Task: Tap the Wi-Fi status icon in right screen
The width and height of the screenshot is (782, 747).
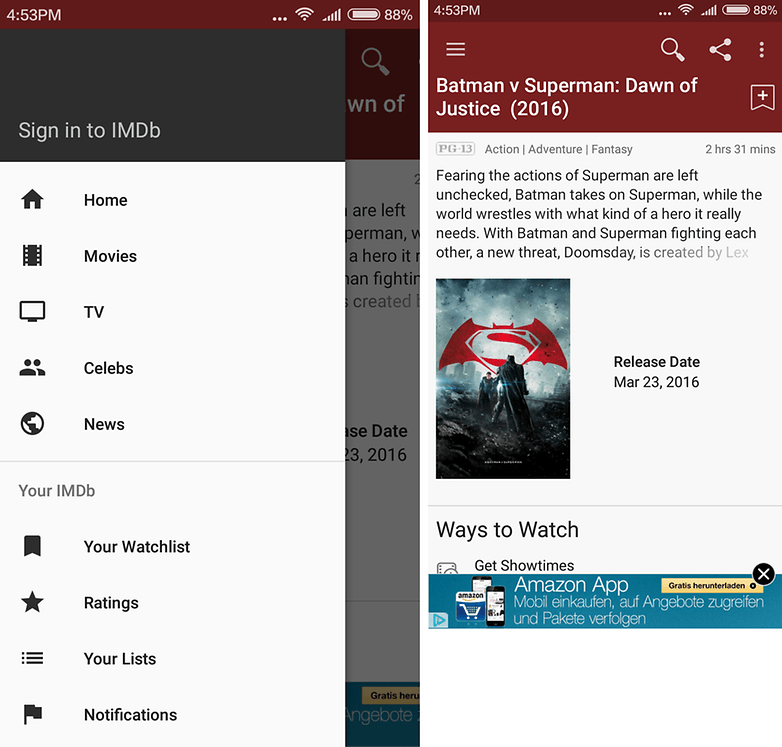Action: coord(686,9)
